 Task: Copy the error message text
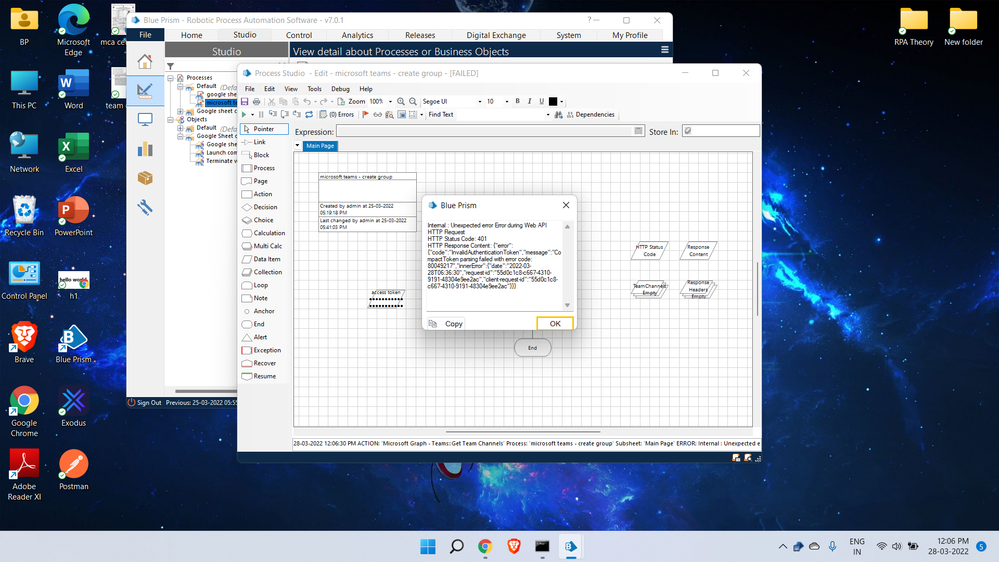(446, 324)
